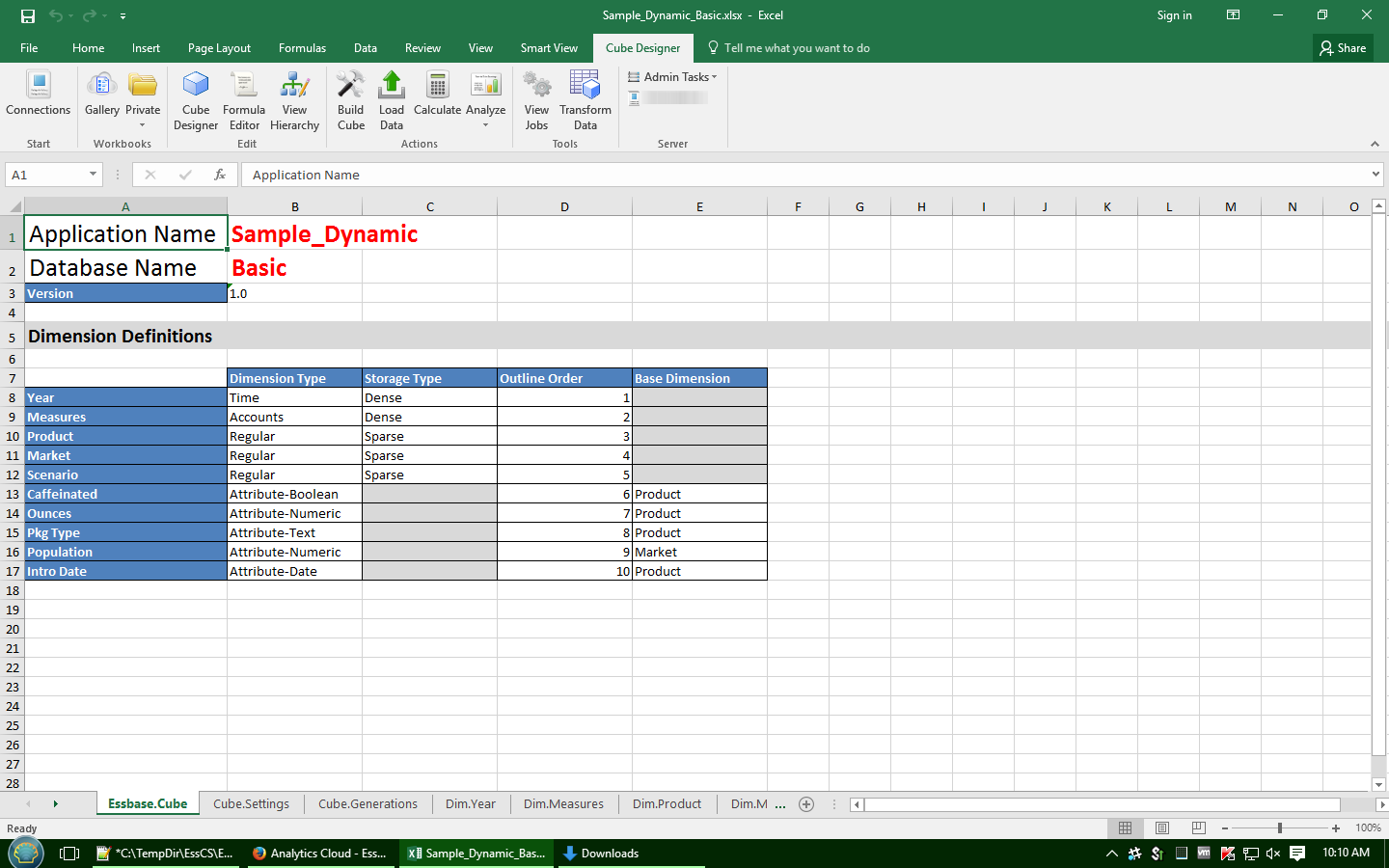This screenshot has width=1389, height=868.
Task: Open the Dim.Measures sheet tab
Action: 563,804
